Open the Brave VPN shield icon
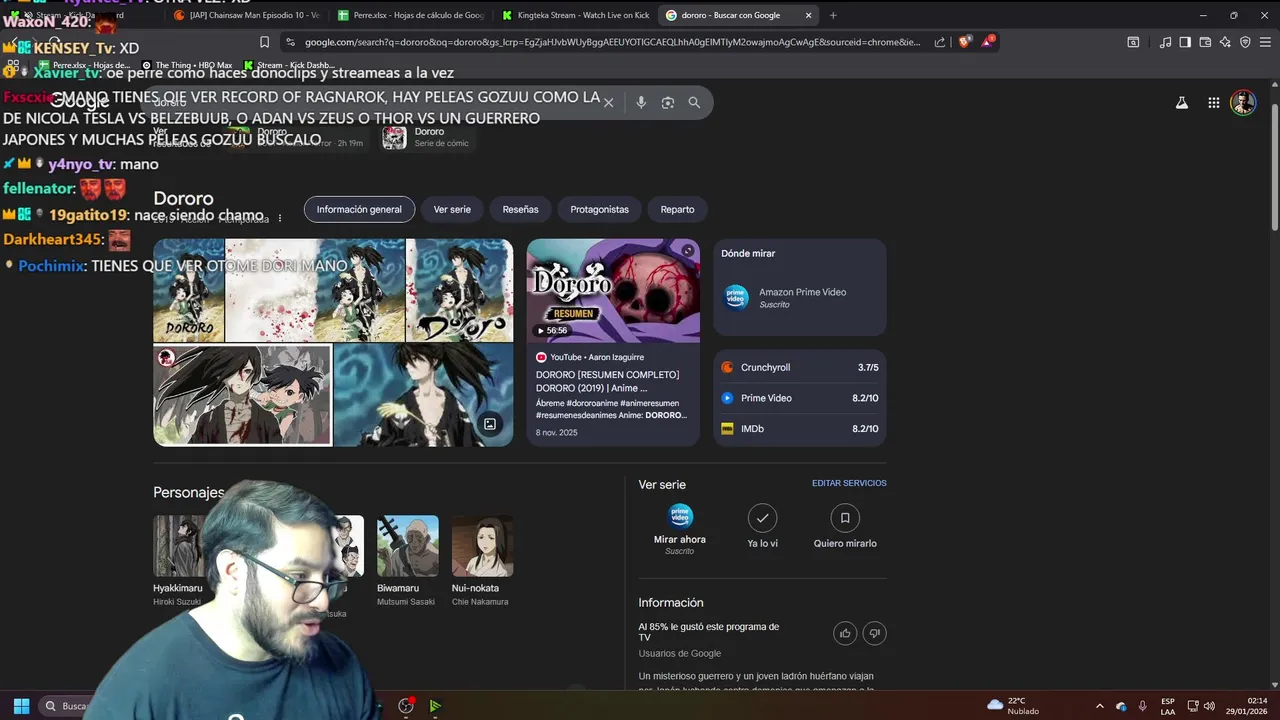The width and height of the screenshot is (1280, 720). (1245, 42)
